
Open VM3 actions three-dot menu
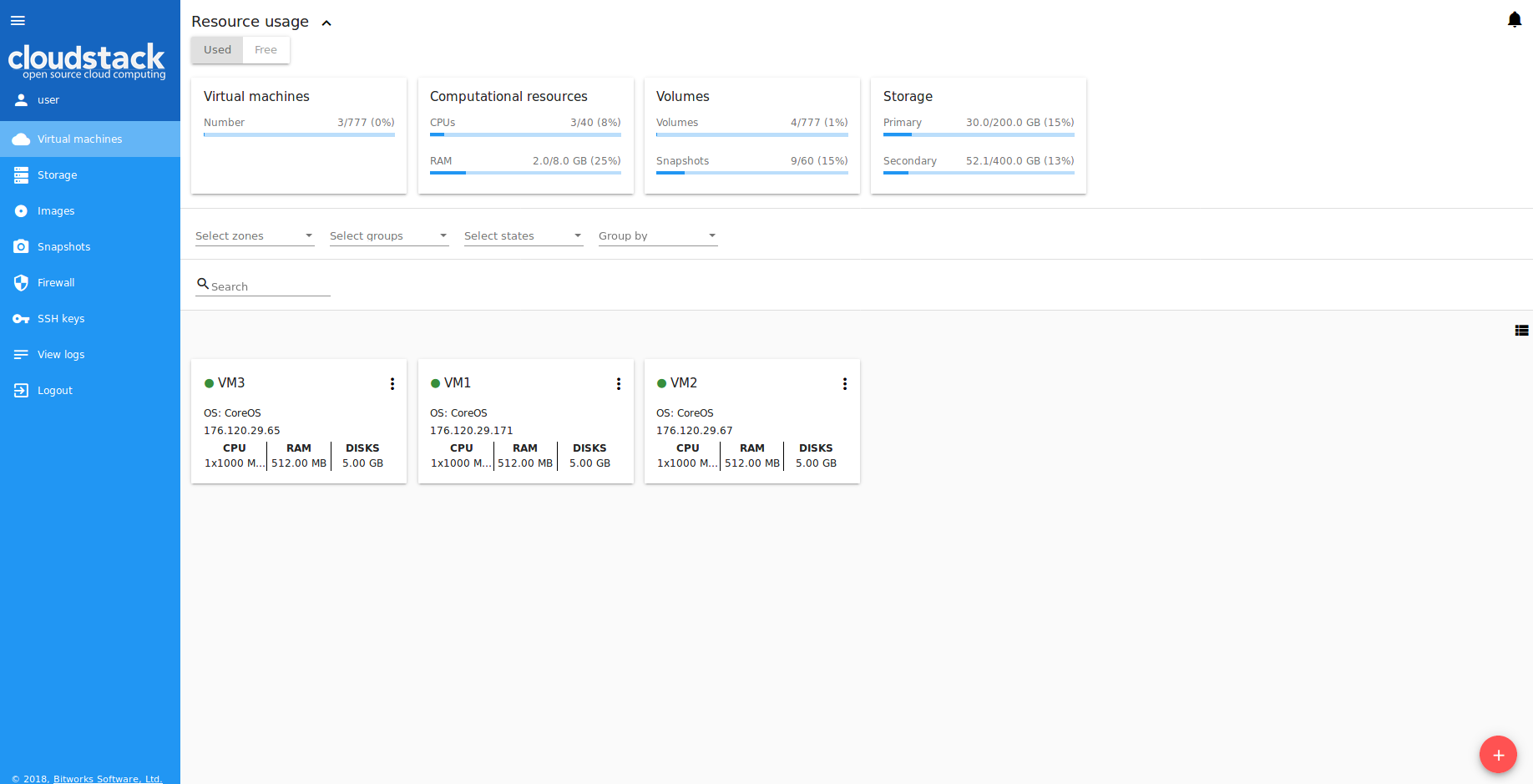click(x=392, y=384)
